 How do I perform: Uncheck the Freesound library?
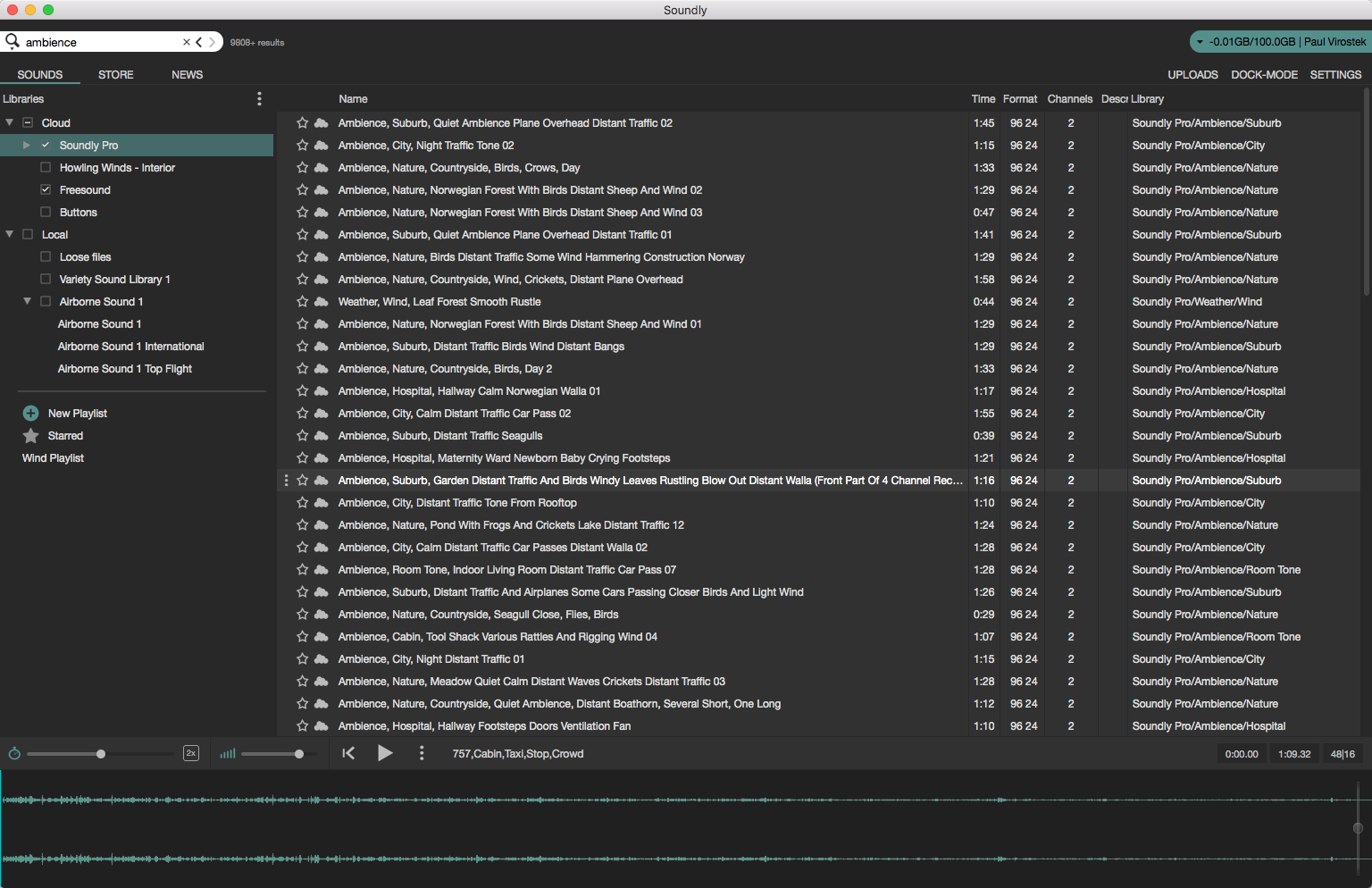coord(45,189)
